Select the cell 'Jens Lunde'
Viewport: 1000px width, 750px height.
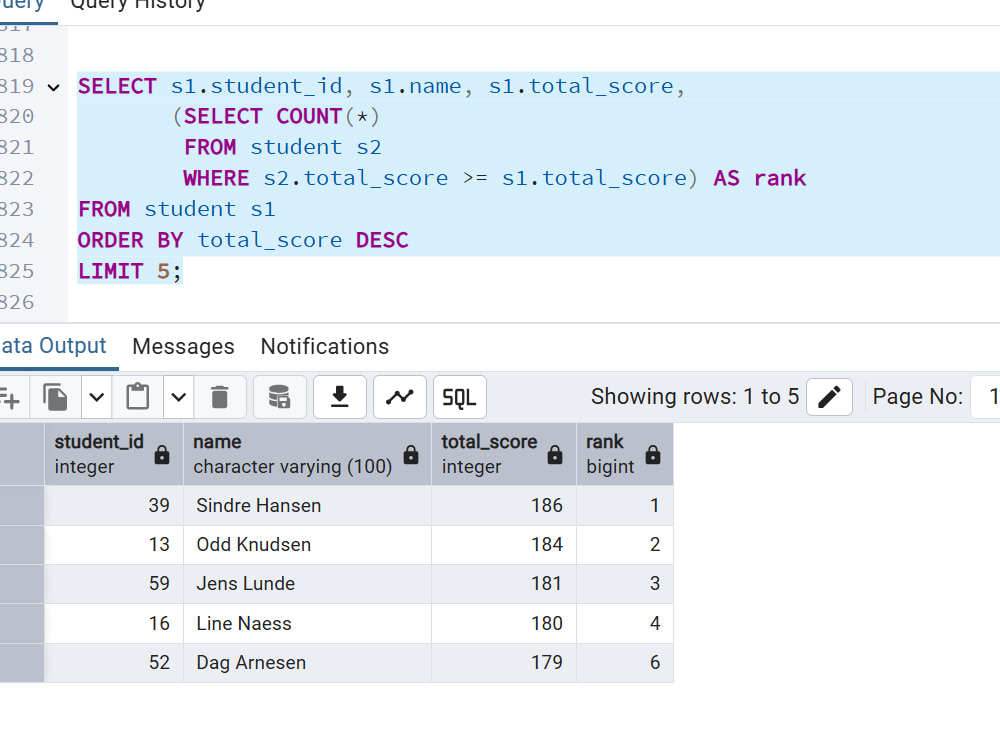click(307, 584)
